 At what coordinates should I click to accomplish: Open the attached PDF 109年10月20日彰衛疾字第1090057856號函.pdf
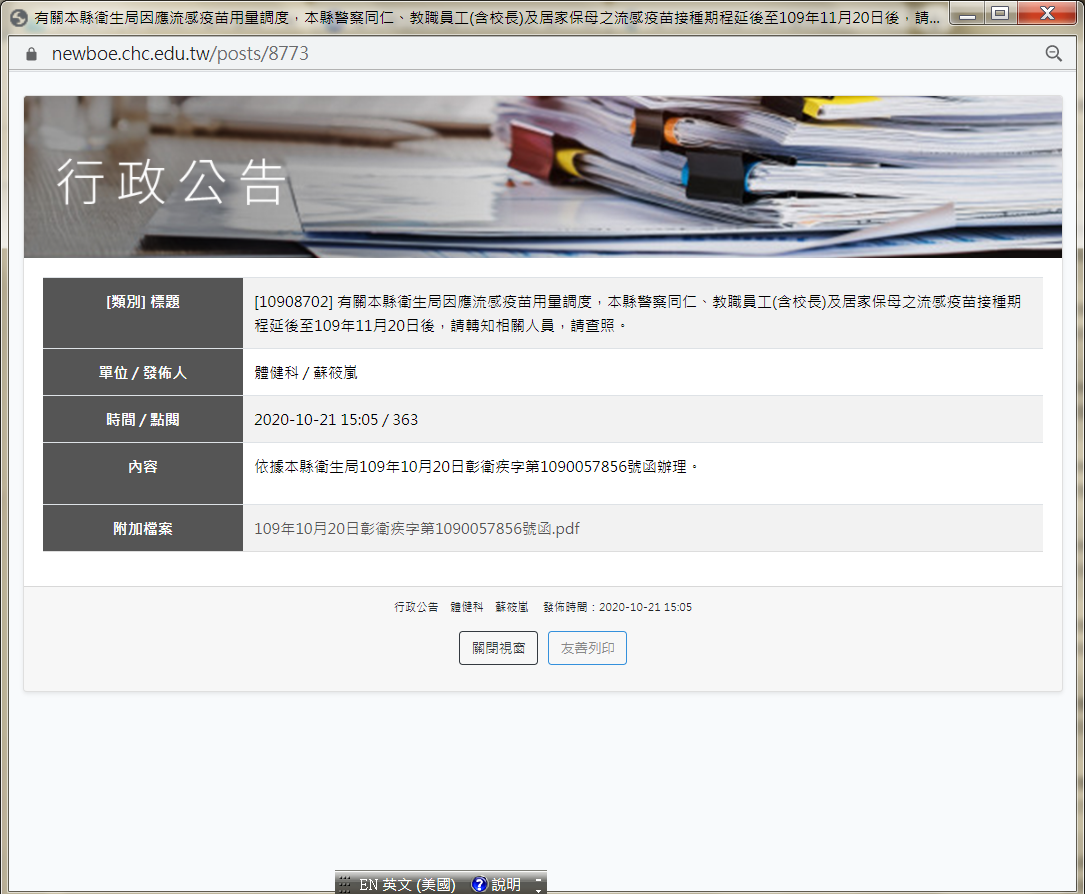pyautogui.click(x=416, y=528)
